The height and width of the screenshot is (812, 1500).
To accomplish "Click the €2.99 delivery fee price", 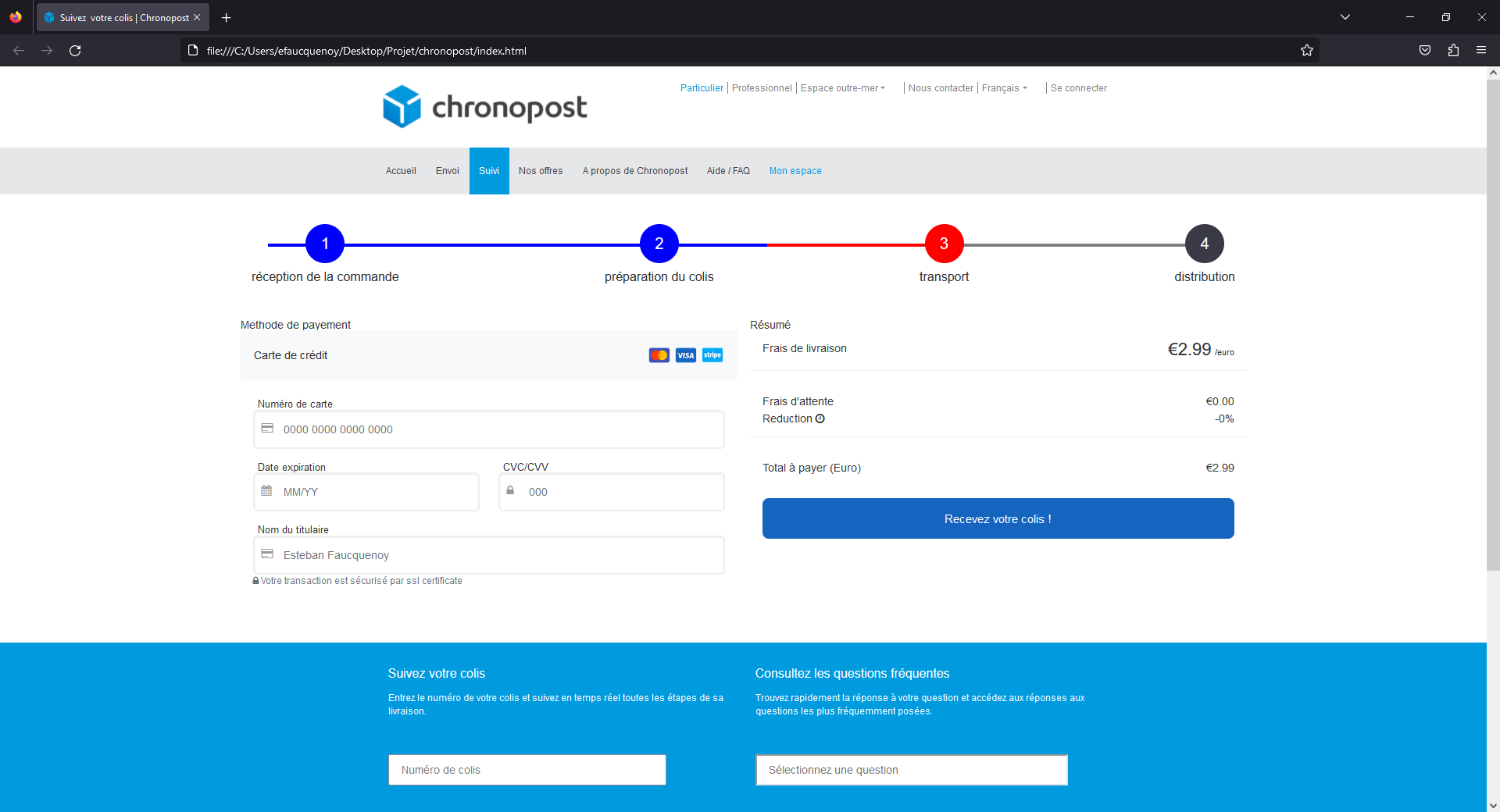I will [1189, 349].
